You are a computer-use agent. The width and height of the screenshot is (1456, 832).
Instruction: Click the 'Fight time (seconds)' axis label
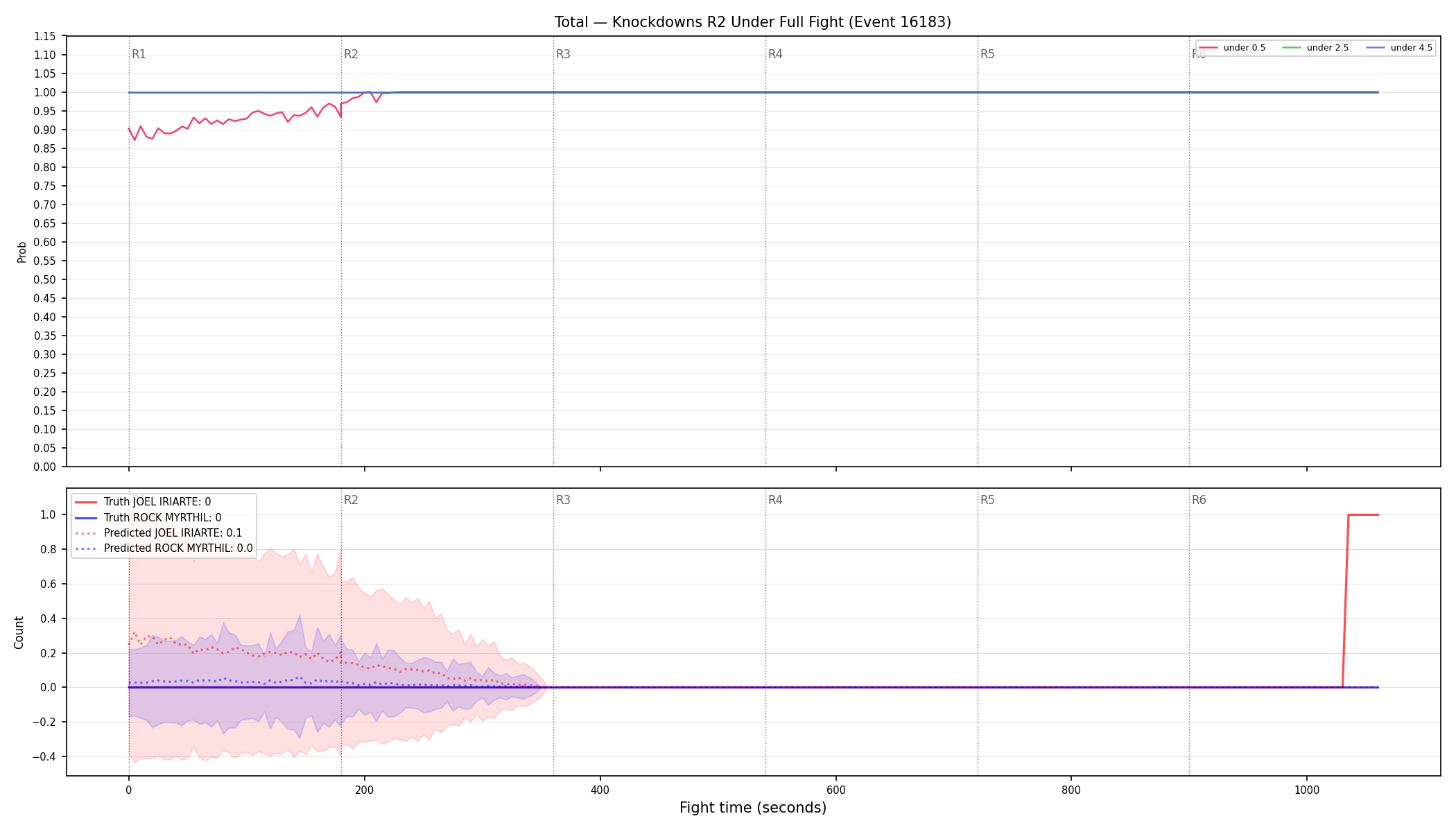[x=753, y=808]
